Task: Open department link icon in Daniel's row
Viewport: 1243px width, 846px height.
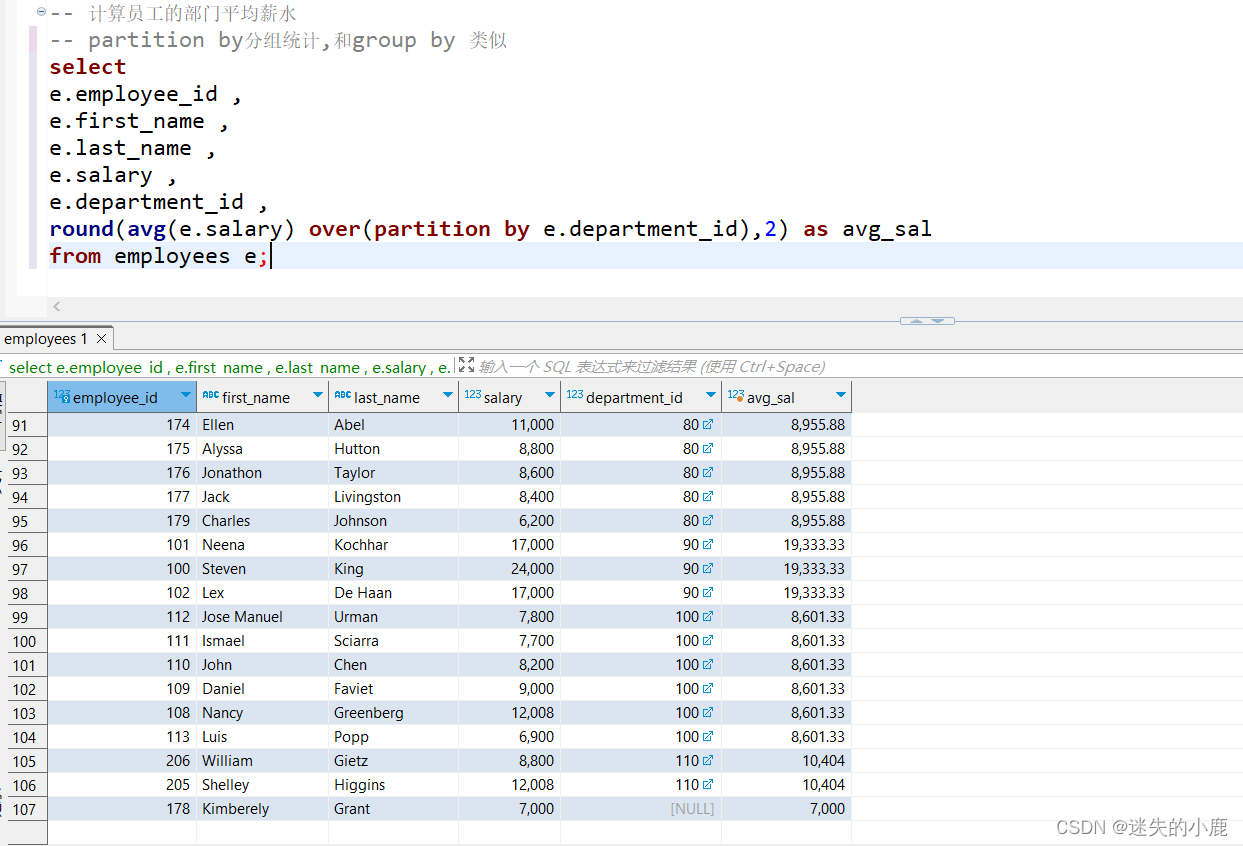Action: [x=708, y=688]
